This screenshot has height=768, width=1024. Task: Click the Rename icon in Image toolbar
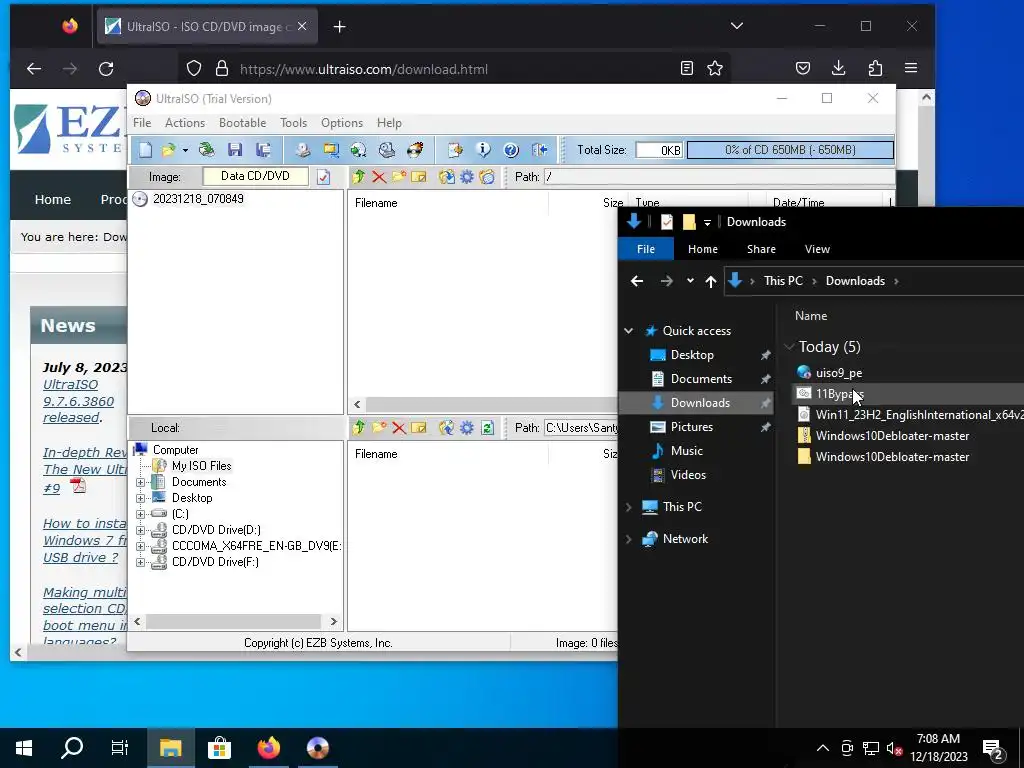pos(419,177)
